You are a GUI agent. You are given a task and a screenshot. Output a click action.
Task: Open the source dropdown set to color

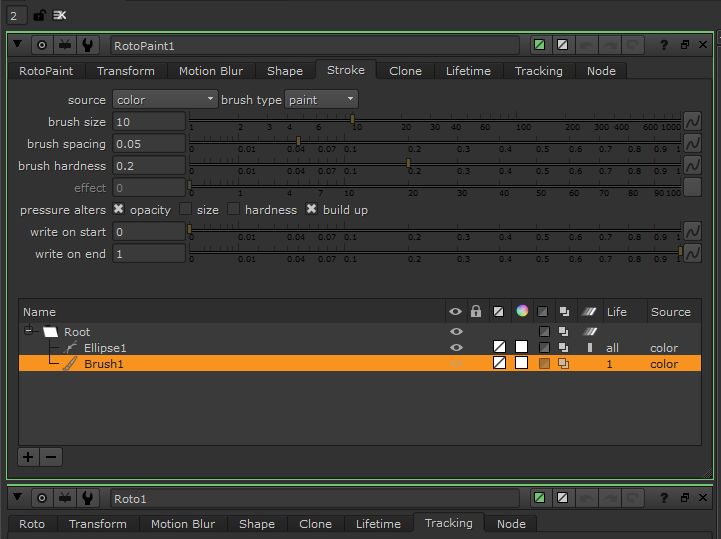click(165, 99)
